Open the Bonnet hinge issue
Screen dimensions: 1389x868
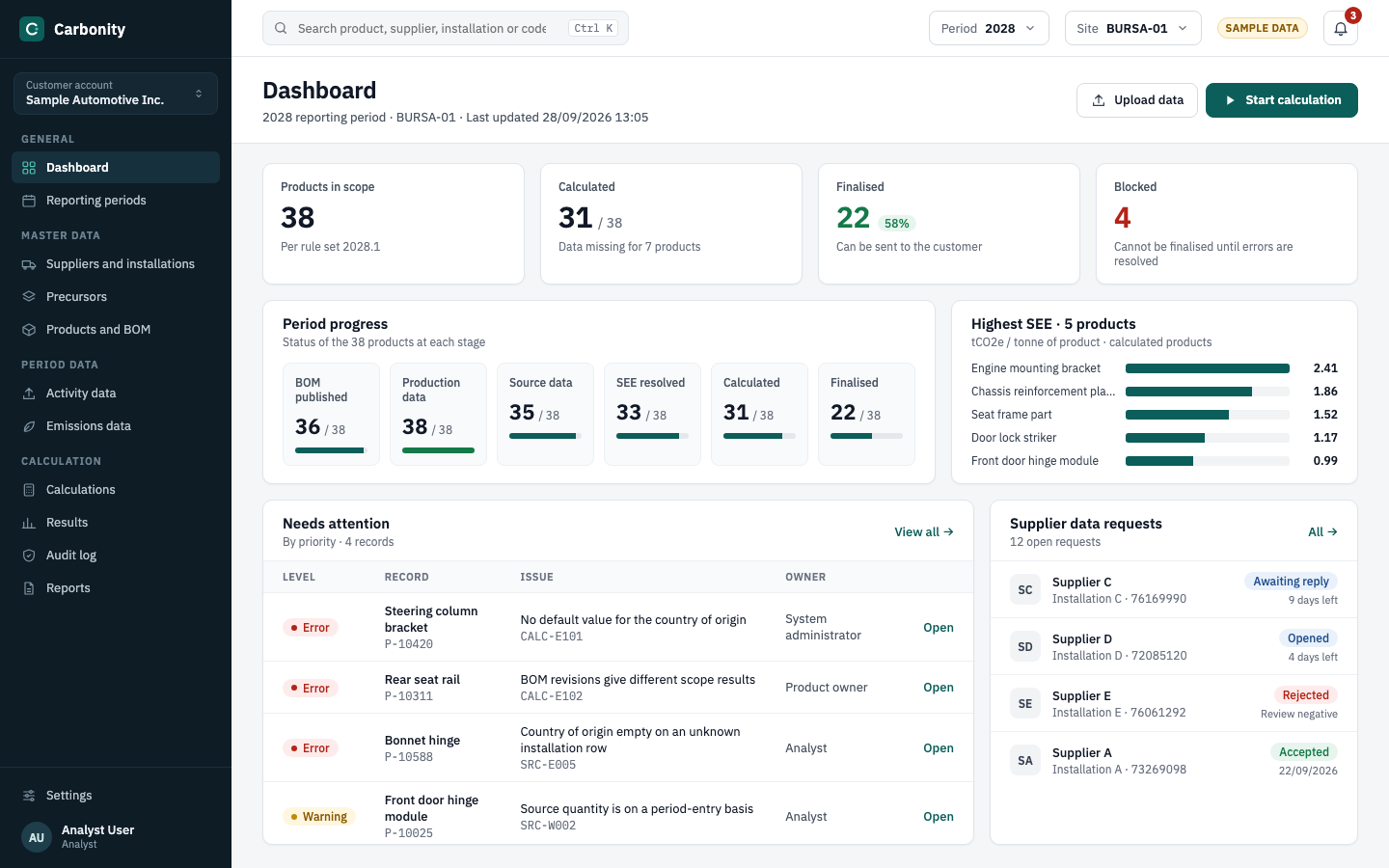pos(939,748)
